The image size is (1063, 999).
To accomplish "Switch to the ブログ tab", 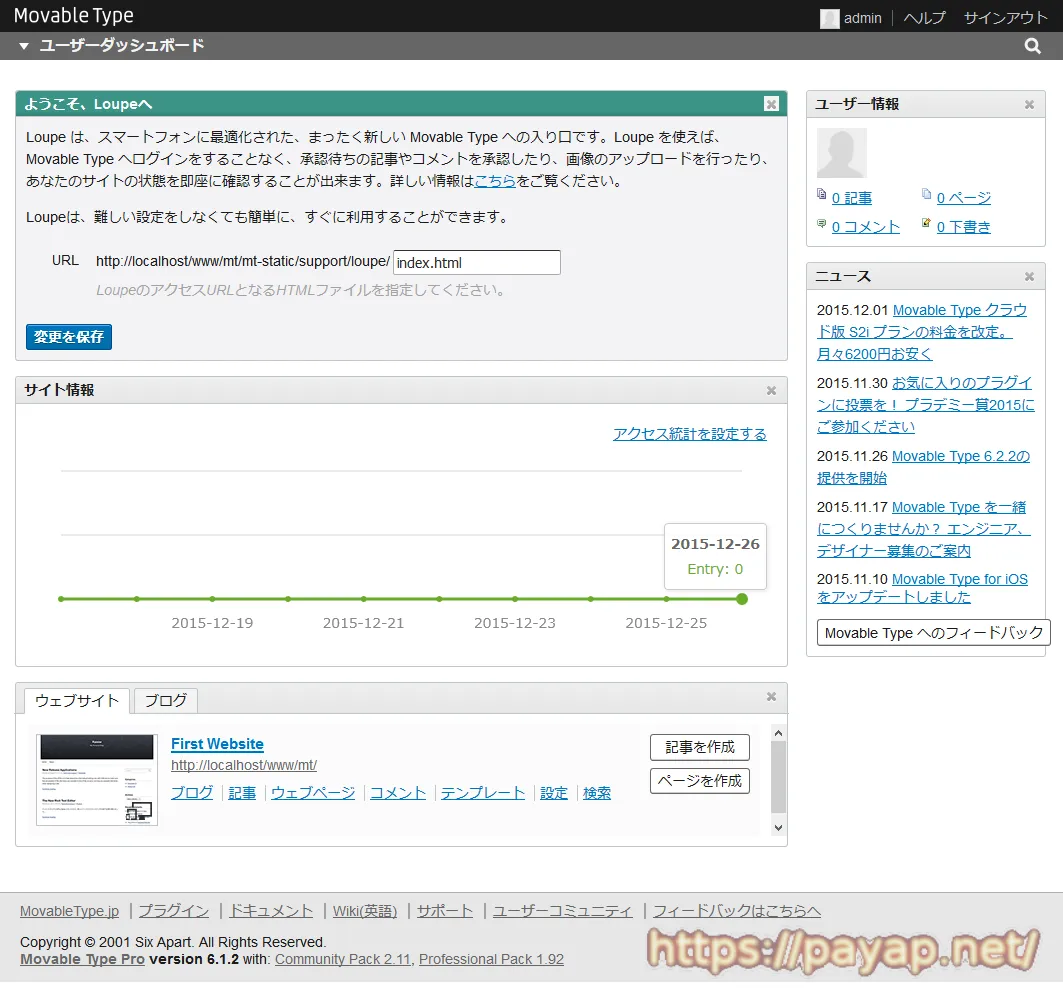I will point(165,701).
